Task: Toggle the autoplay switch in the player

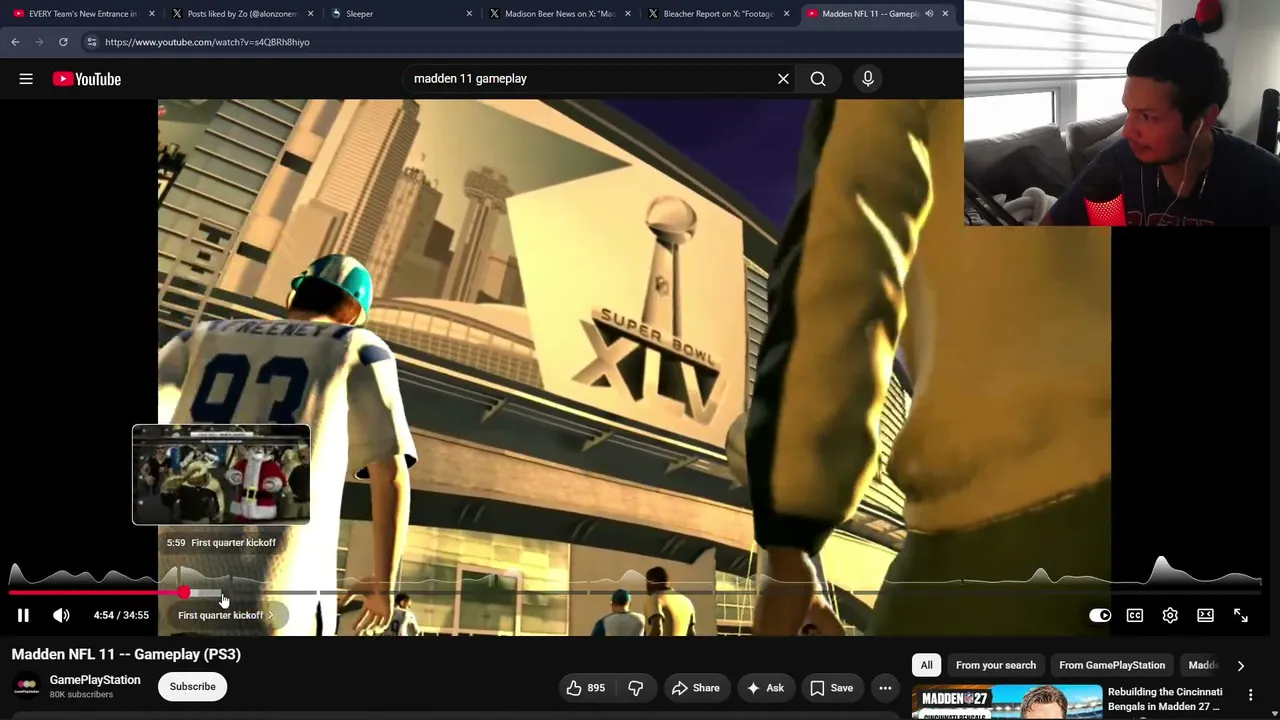Action: [1099, 615]
